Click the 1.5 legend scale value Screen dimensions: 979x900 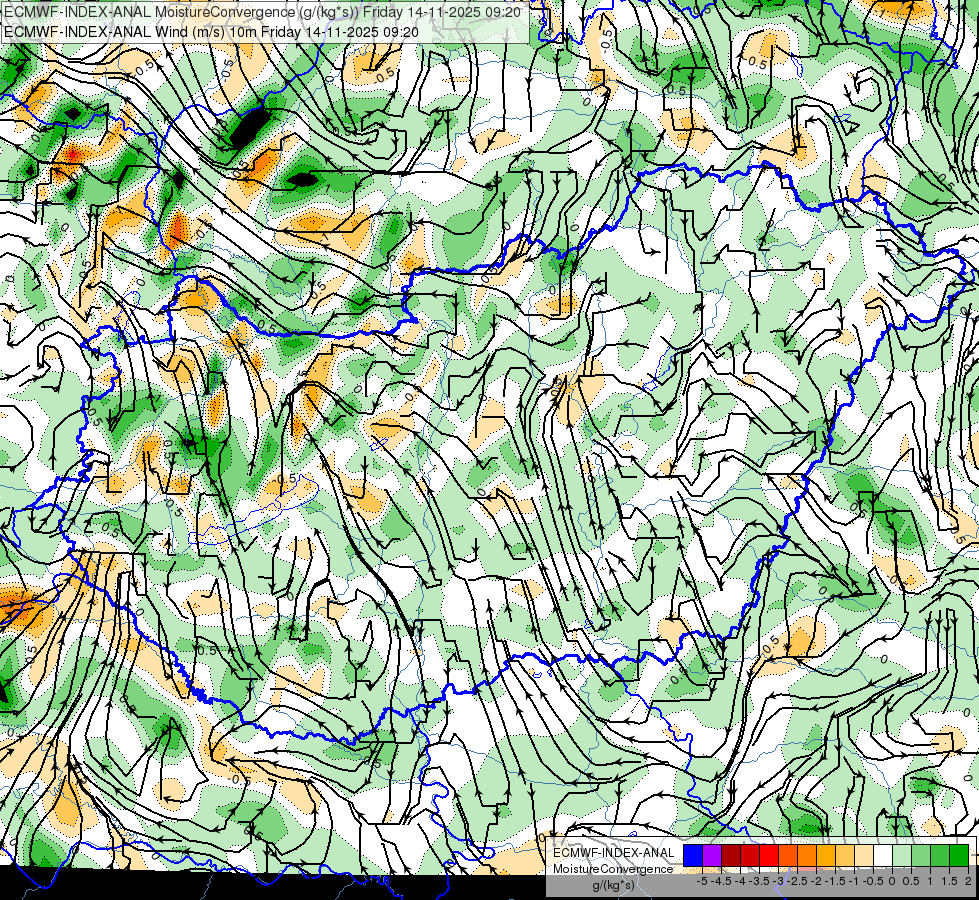coord(948,881)
